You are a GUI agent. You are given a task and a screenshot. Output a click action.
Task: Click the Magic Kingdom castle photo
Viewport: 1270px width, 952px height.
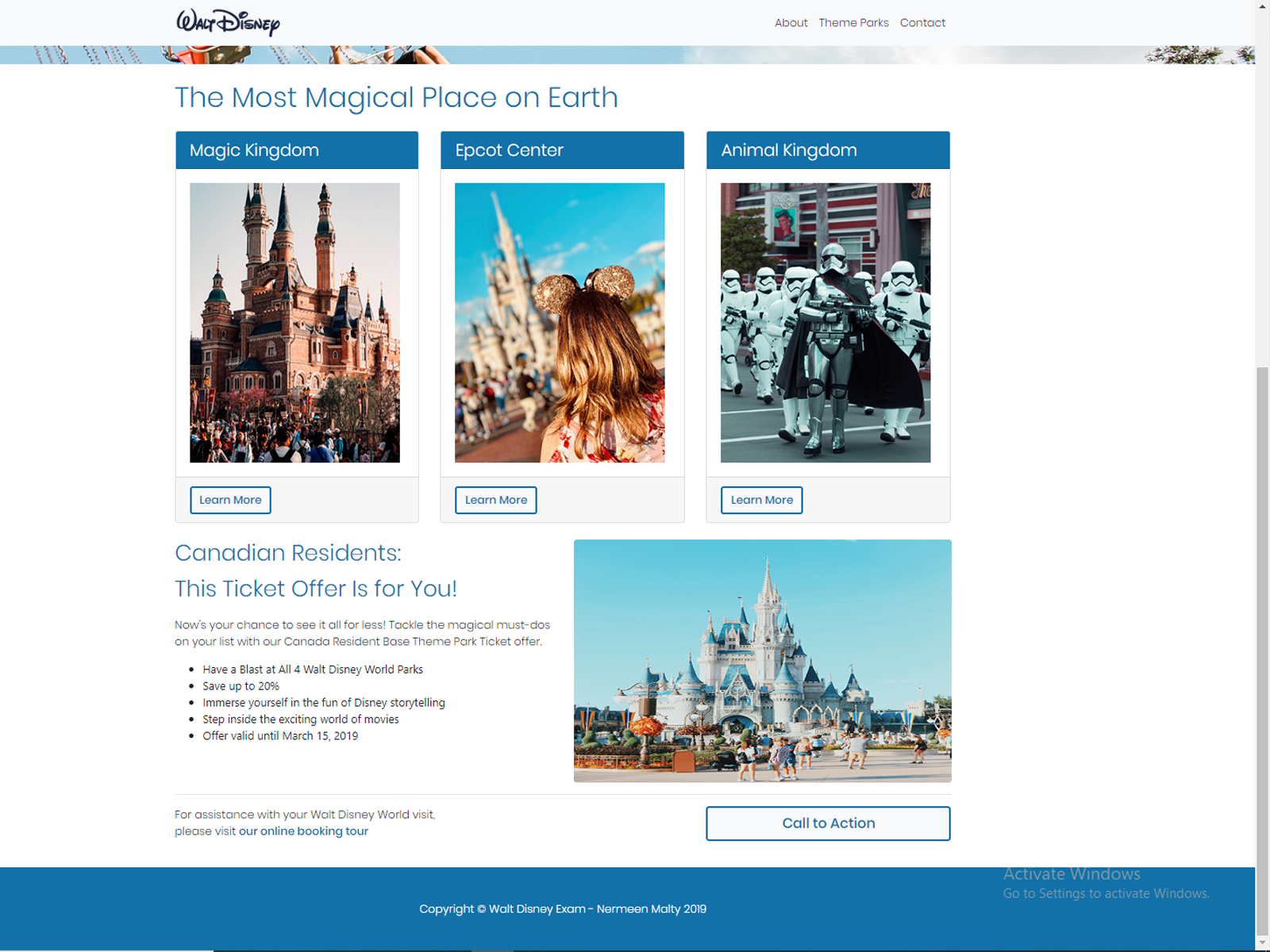pyautogui.click(x=294, y=323)
